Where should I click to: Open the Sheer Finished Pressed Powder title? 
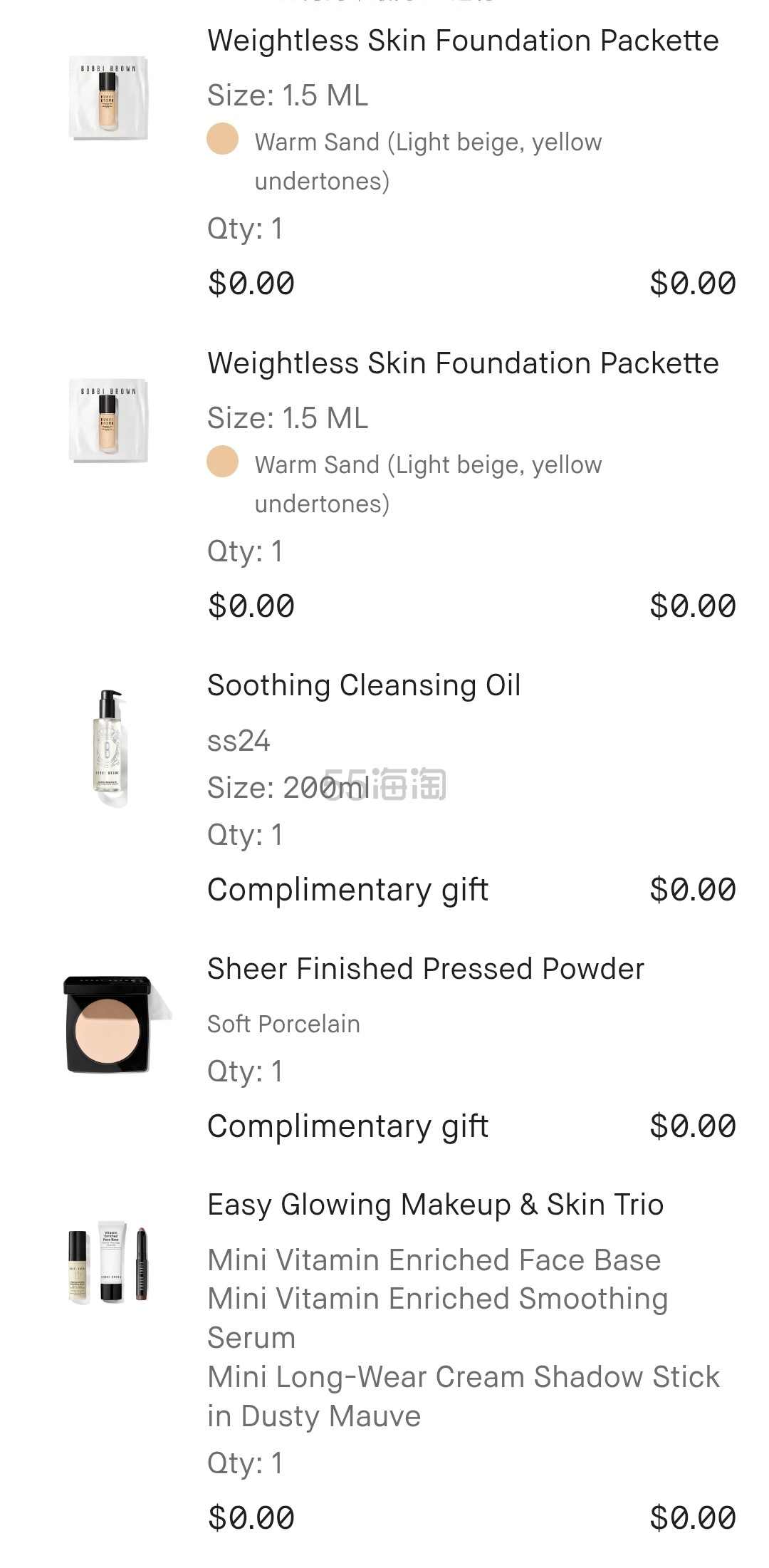point(425,970)
